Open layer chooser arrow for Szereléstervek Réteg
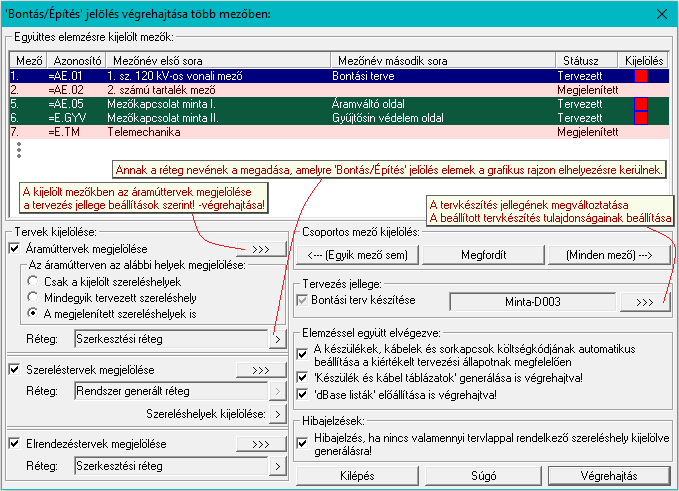Viewport: 679px width, 491px height. tap(278, 391)
